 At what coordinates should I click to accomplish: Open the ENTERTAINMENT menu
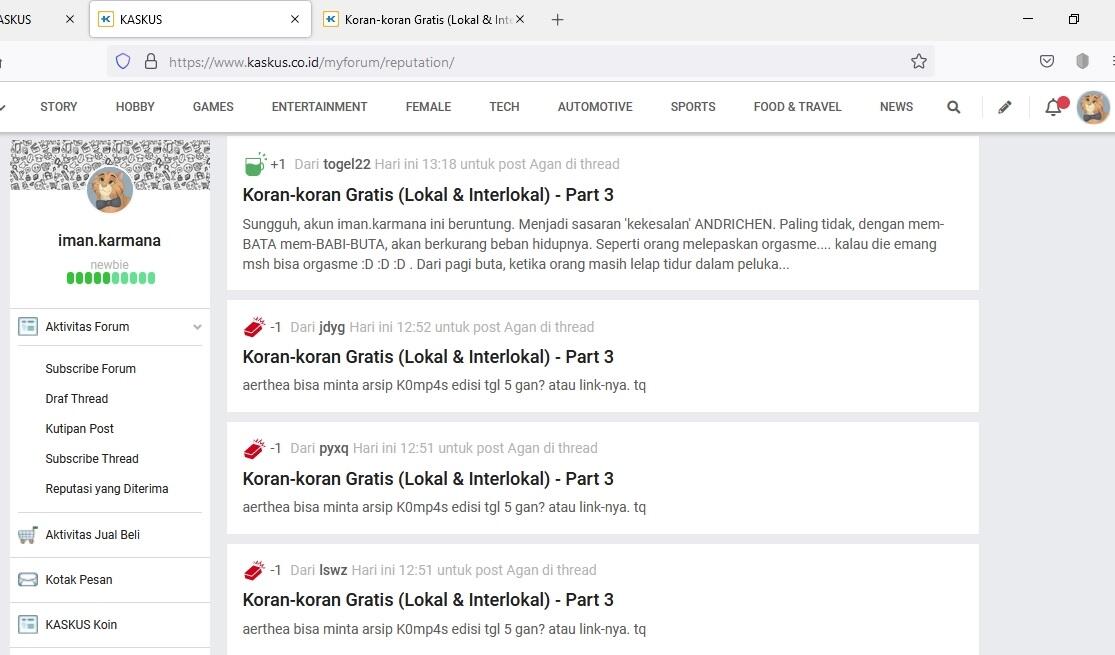319,107
